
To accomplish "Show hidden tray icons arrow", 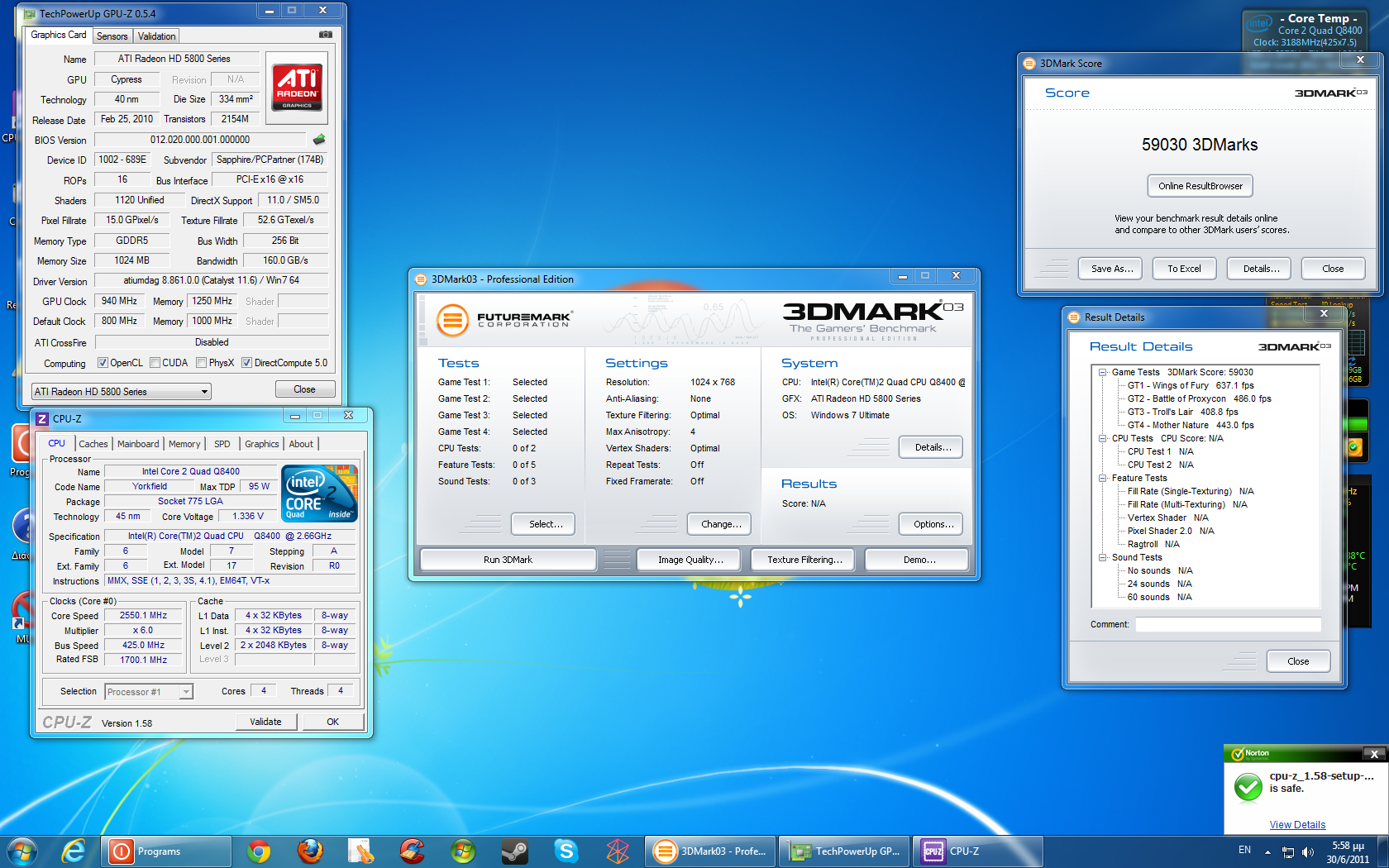I will coord(1267,851).
